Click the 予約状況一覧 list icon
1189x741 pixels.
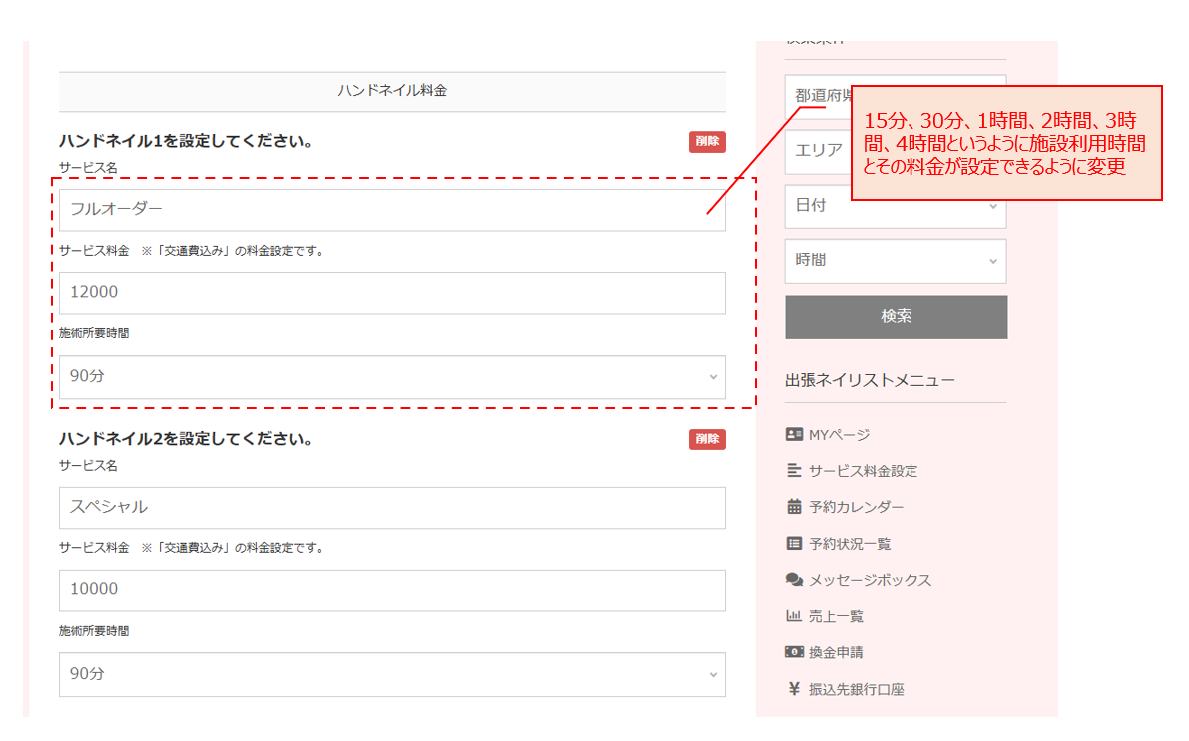click(794, 544)
